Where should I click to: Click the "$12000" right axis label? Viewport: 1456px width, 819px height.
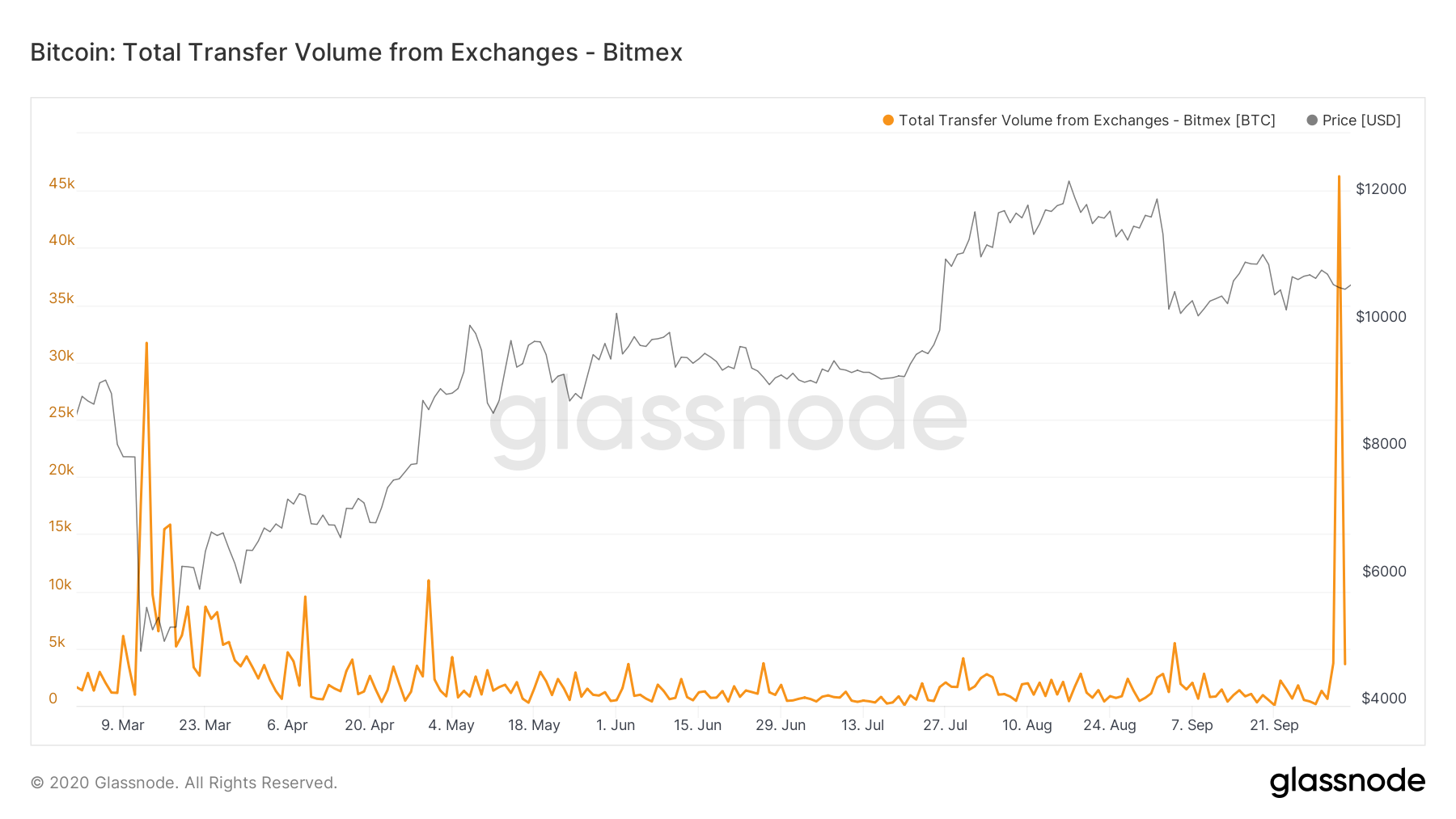pyautogui.click(x=1381, y=189)
